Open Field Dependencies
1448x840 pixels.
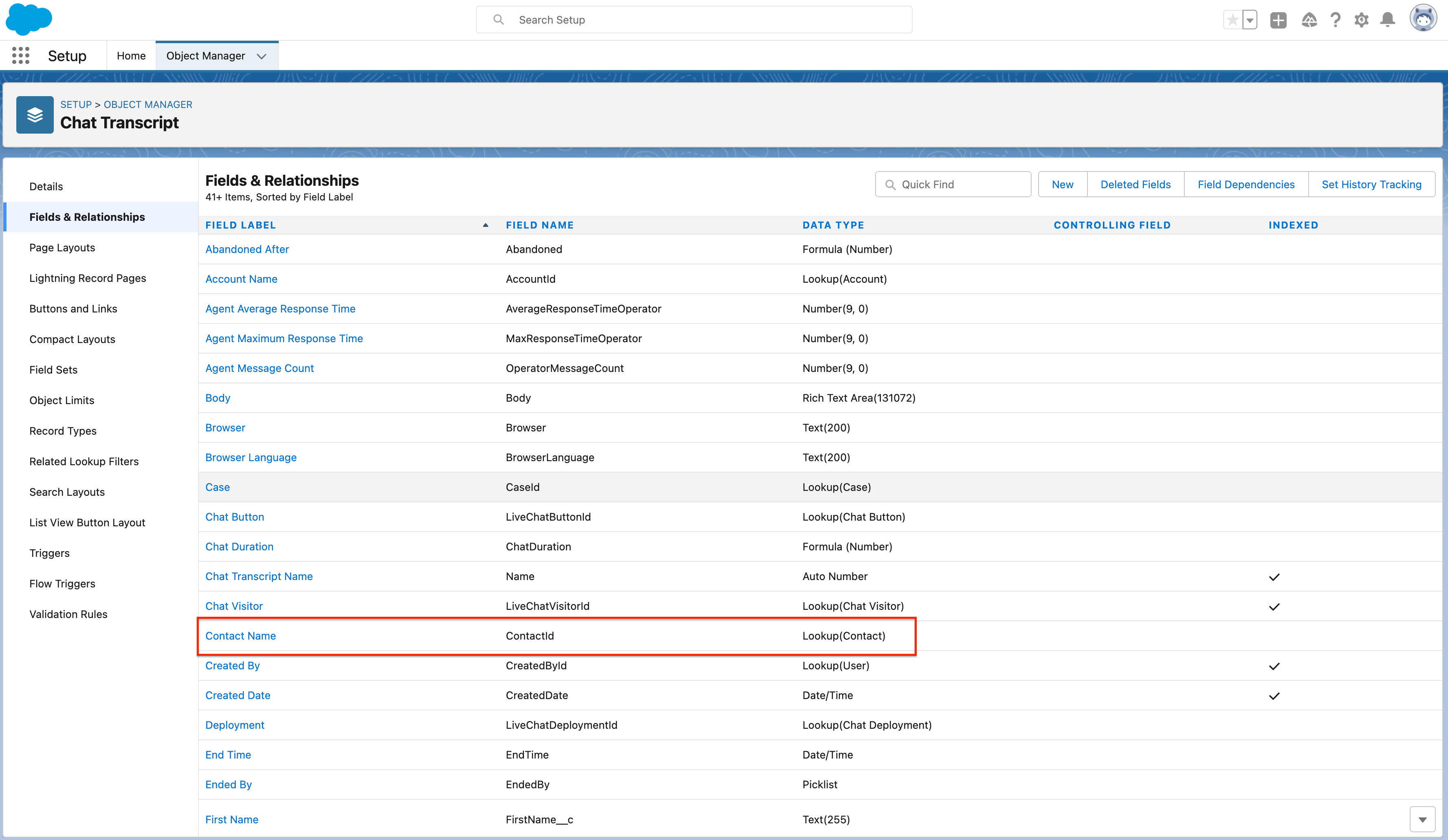click(x=1246, y=185)
